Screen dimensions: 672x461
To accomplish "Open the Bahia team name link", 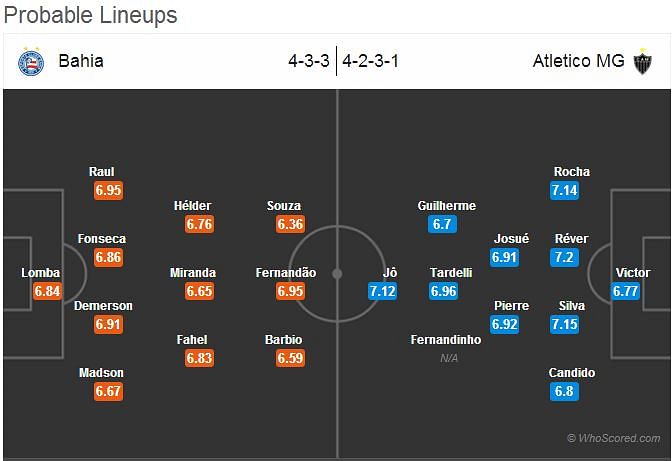I will (81, 61).
